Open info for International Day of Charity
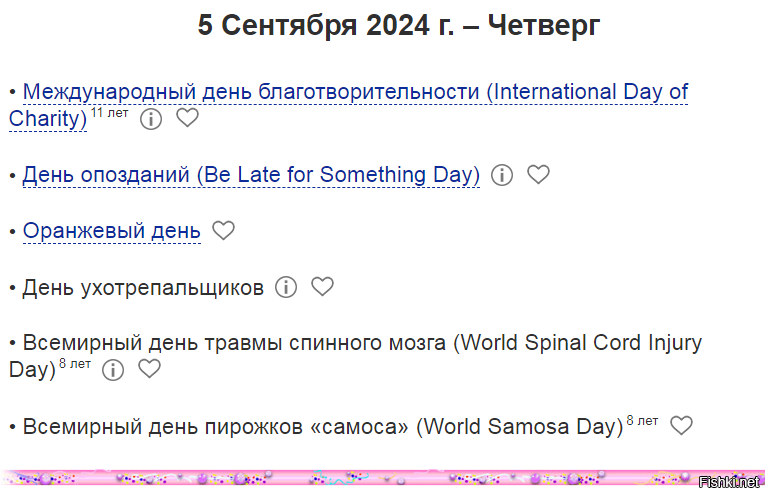The image size is (765, 494). tap(151, 119)
